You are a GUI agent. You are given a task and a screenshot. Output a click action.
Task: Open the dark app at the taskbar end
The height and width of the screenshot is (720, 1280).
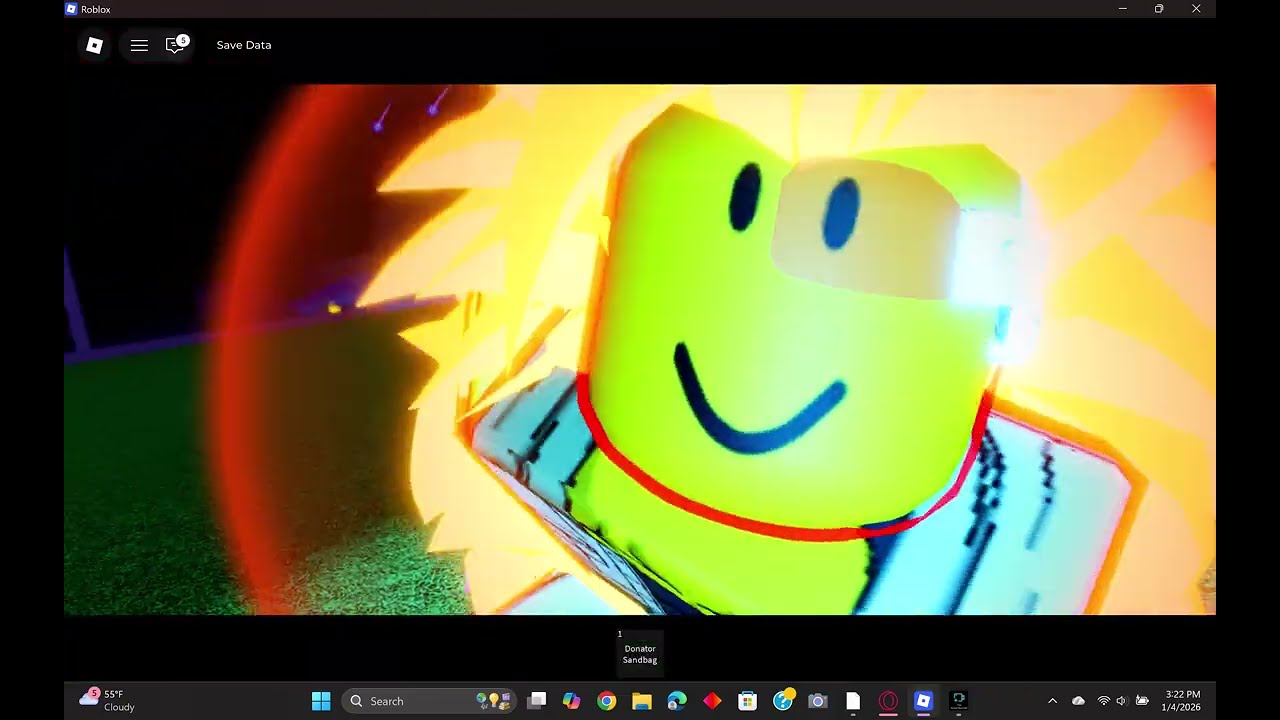[958, 701]
